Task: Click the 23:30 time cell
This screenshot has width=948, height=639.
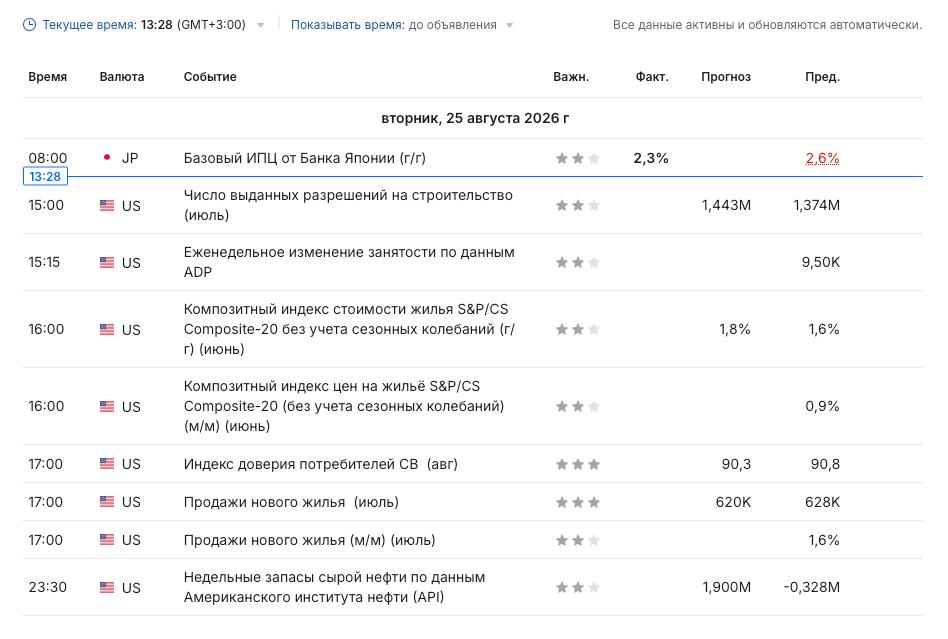Action: [48, 587]
